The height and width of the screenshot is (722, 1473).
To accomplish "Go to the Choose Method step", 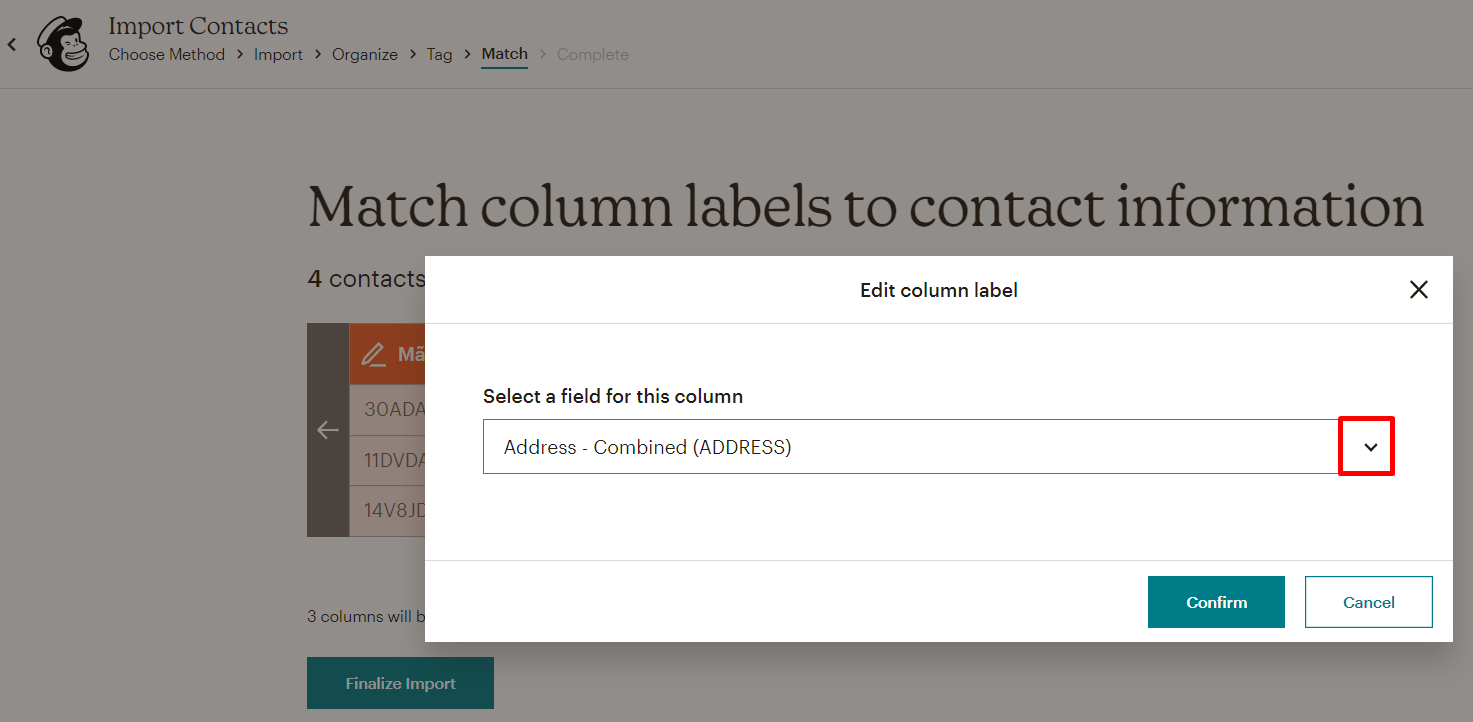I will (x=166, y=54).
